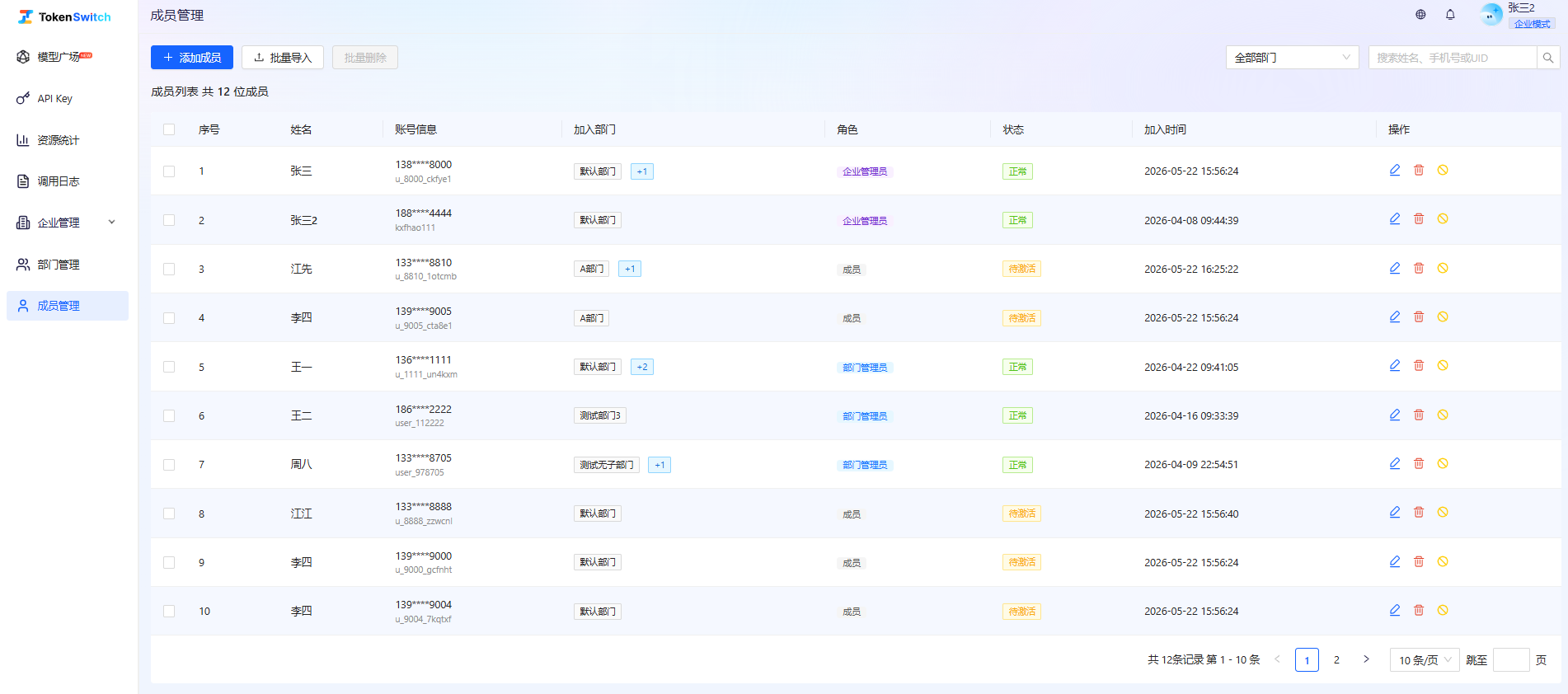The width and height of the screenshot is (1568, 694).
Task: Click the language globe icon
Action: point(1420,15)
